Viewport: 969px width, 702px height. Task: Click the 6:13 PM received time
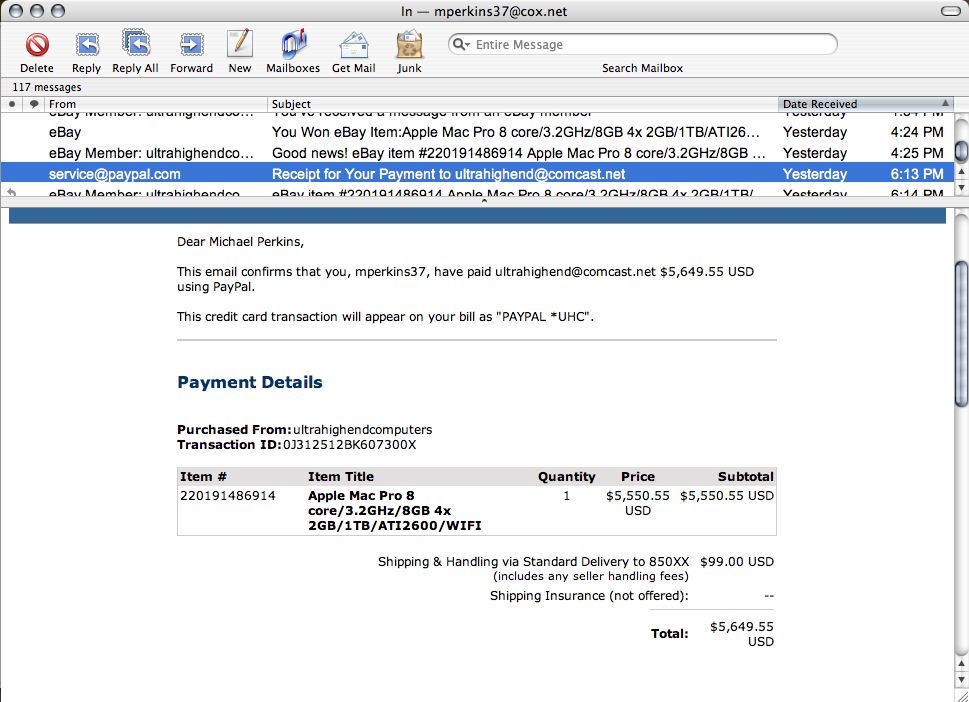917,174
